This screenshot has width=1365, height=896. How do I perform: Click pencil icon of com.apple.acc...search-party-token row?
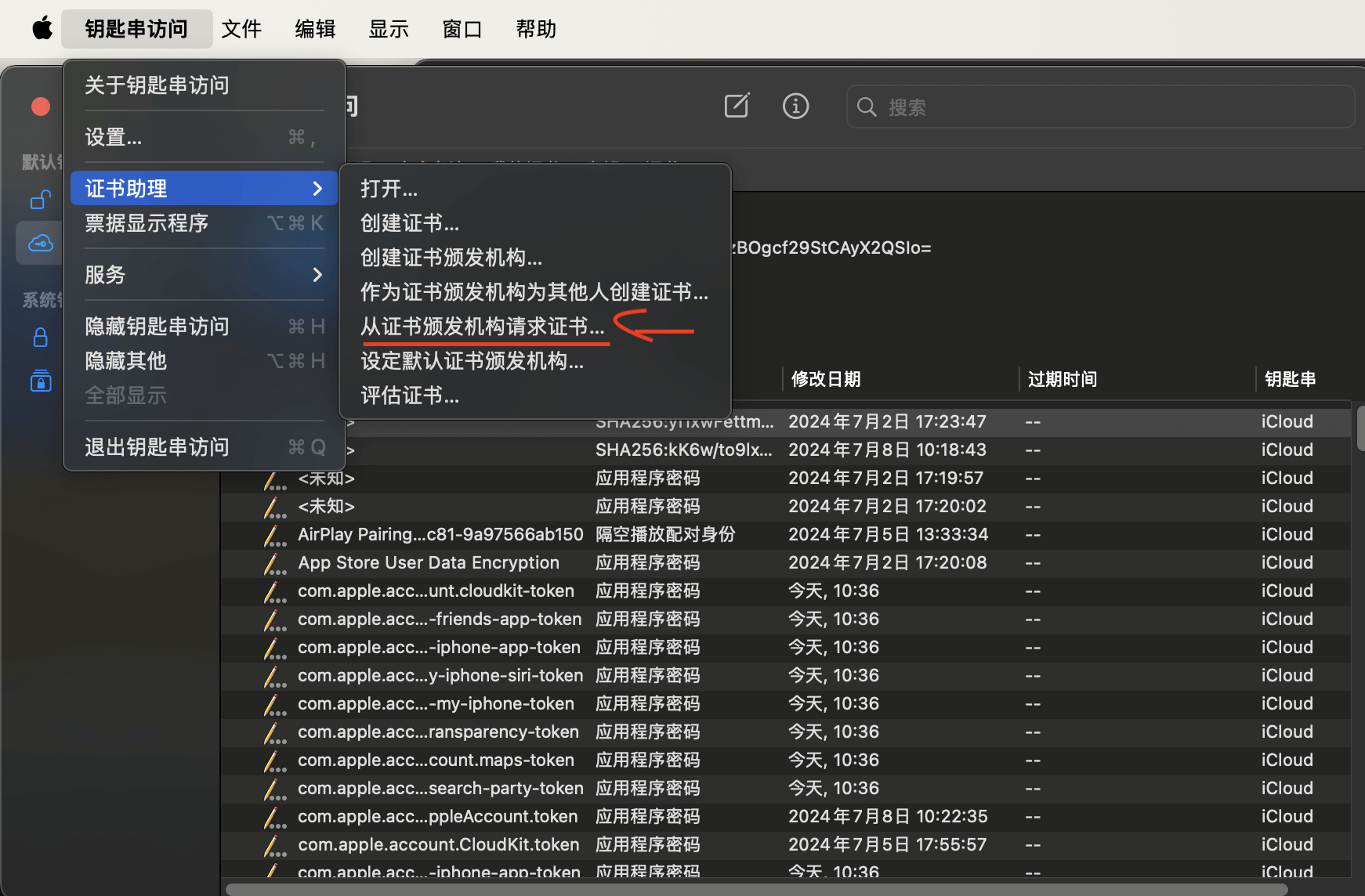(274, 789)
